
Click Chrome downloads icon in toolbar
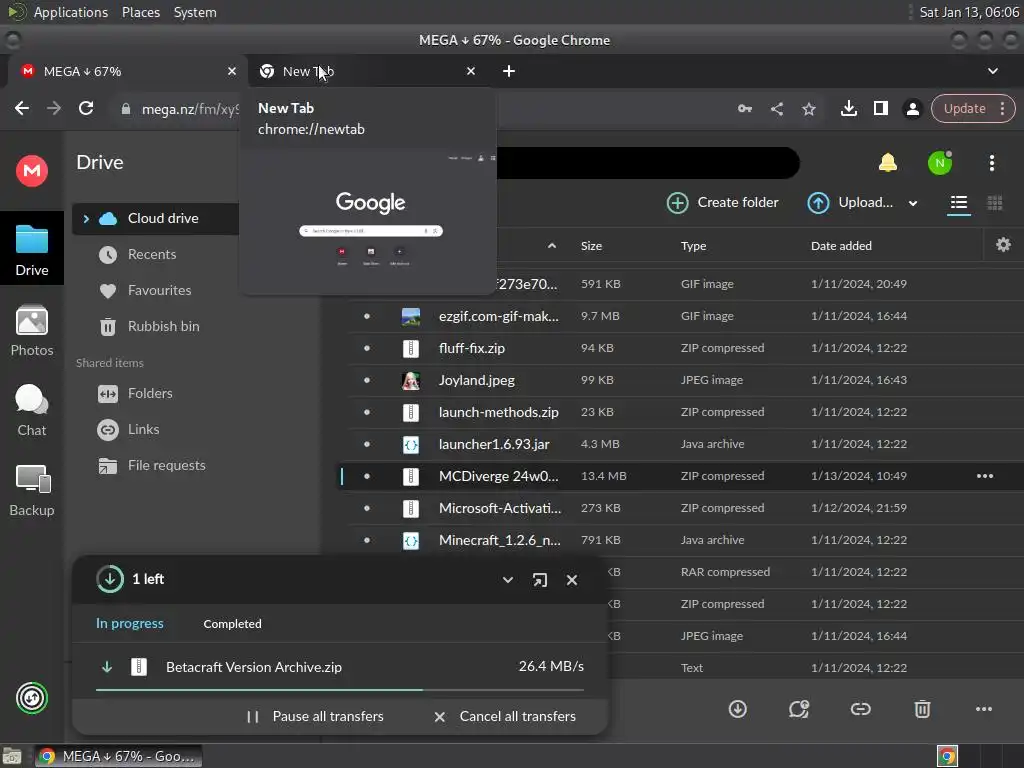848,108
